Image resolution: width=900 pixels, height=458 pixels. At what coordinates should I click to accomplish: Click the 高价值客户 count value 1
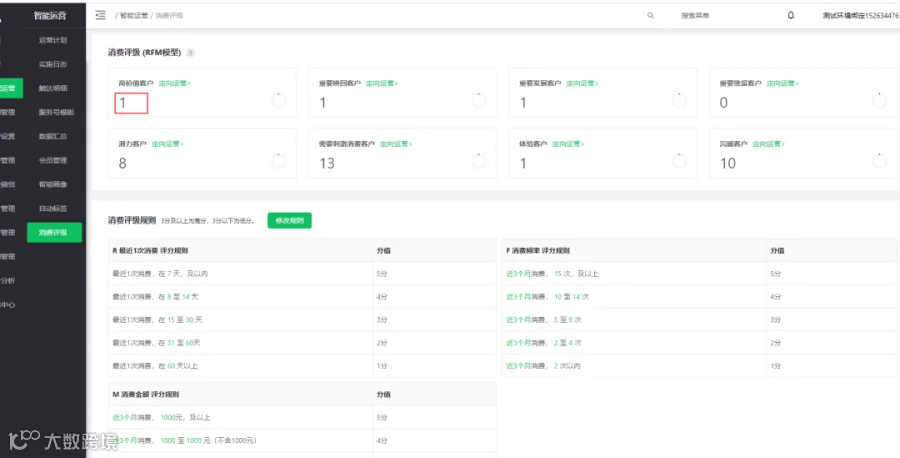pyautogui.click(x=122, y=103)
